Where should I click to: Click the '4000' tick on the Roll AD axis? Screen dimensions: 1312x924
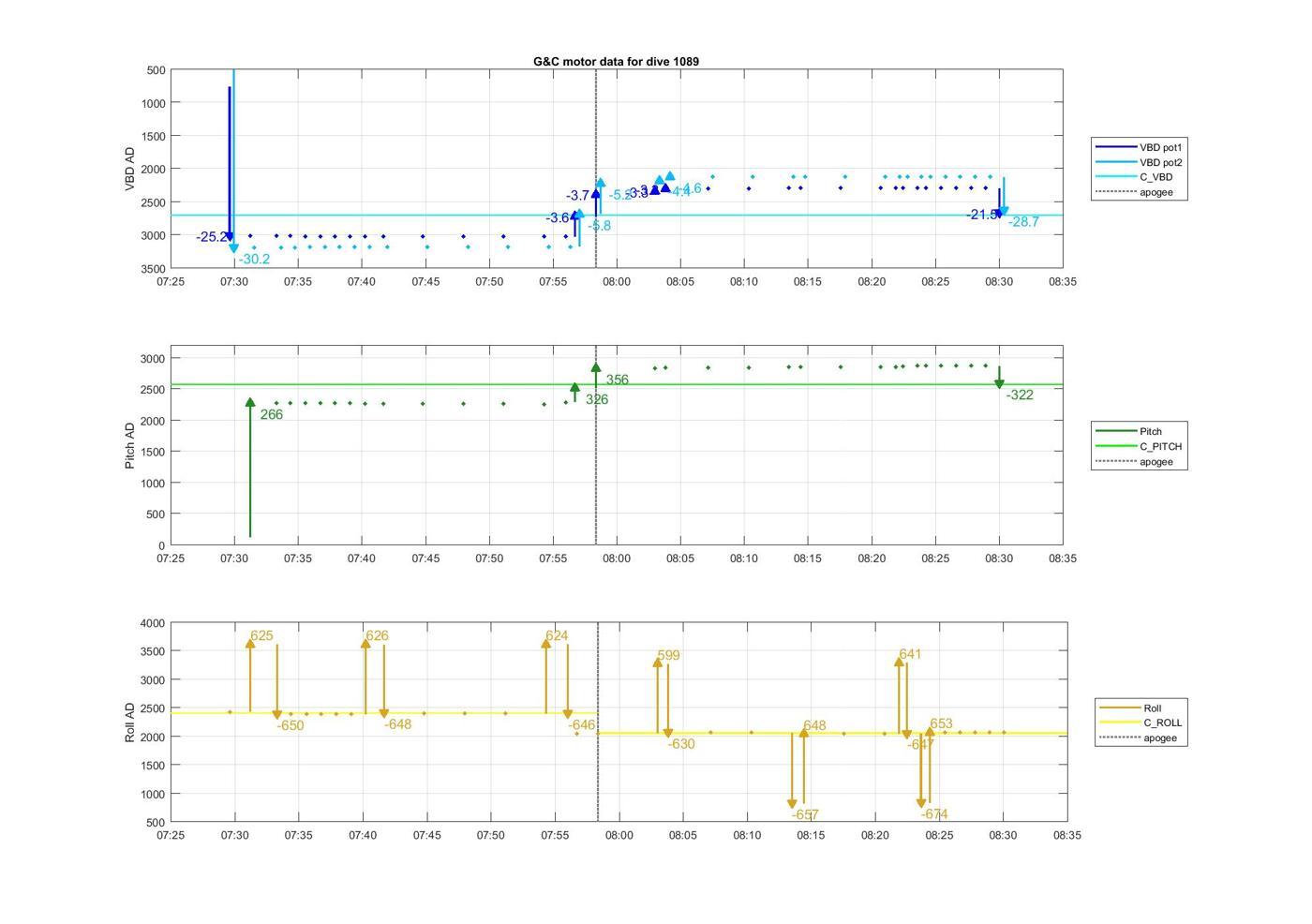click(154, 623)
